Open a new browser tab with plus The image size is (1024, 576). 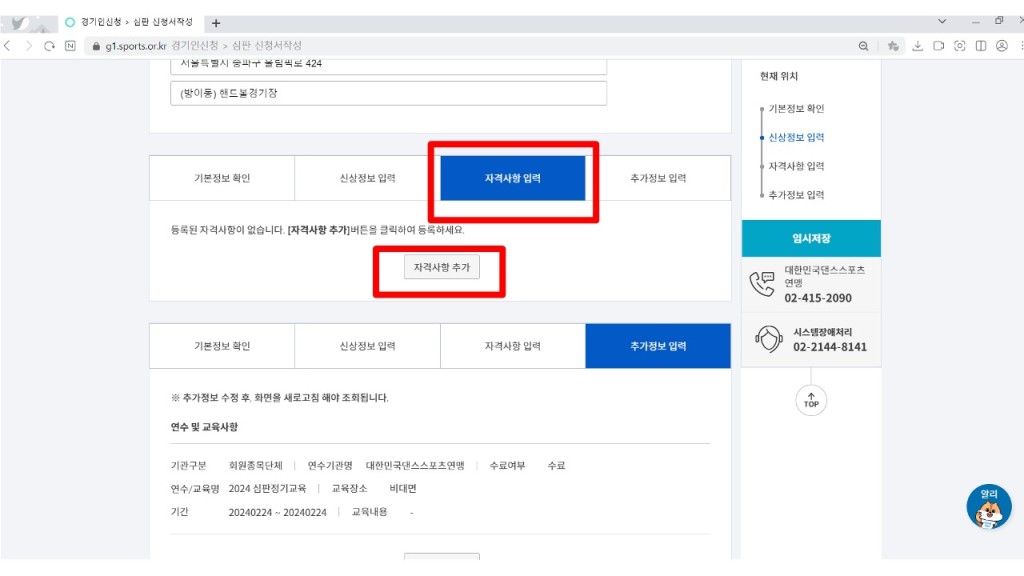pyautogui.click(x=216, y=23)
